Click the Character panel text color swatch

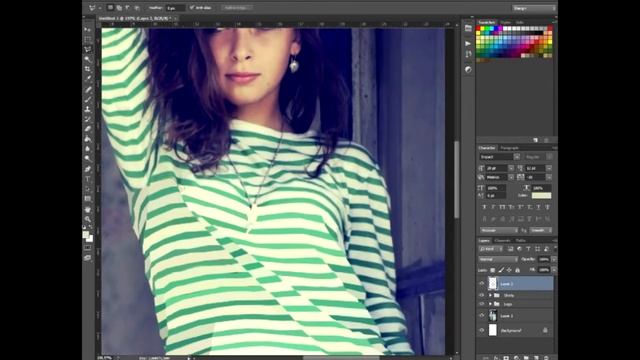(542, 196)
